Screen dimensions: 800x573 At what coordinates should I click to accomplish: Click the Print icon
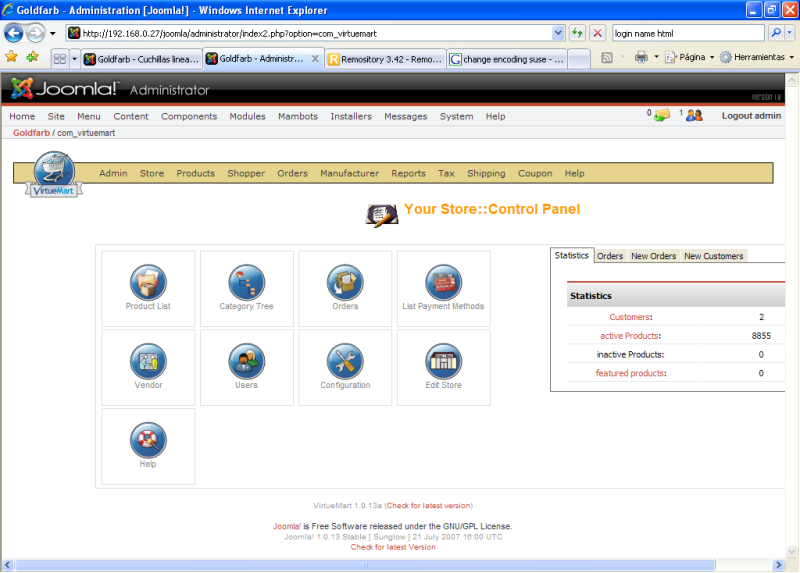click(x=641, y=57)
